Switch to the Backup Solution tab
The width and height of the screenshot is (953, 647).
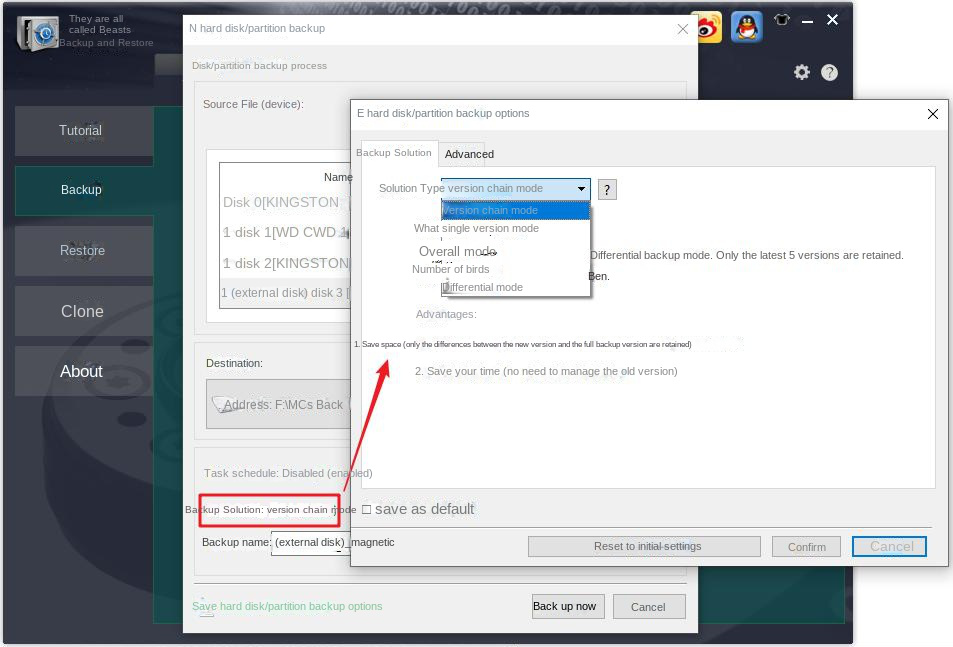click(395, 153)
